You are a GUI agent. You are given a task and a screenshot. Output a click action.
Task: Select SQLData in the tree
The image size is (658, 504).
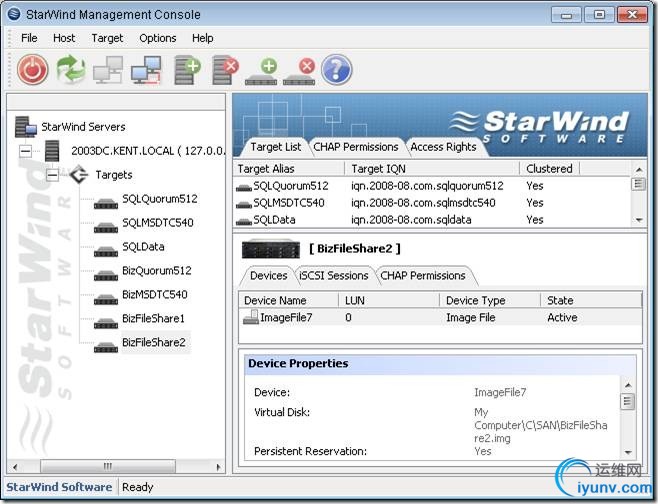point(143,247)
